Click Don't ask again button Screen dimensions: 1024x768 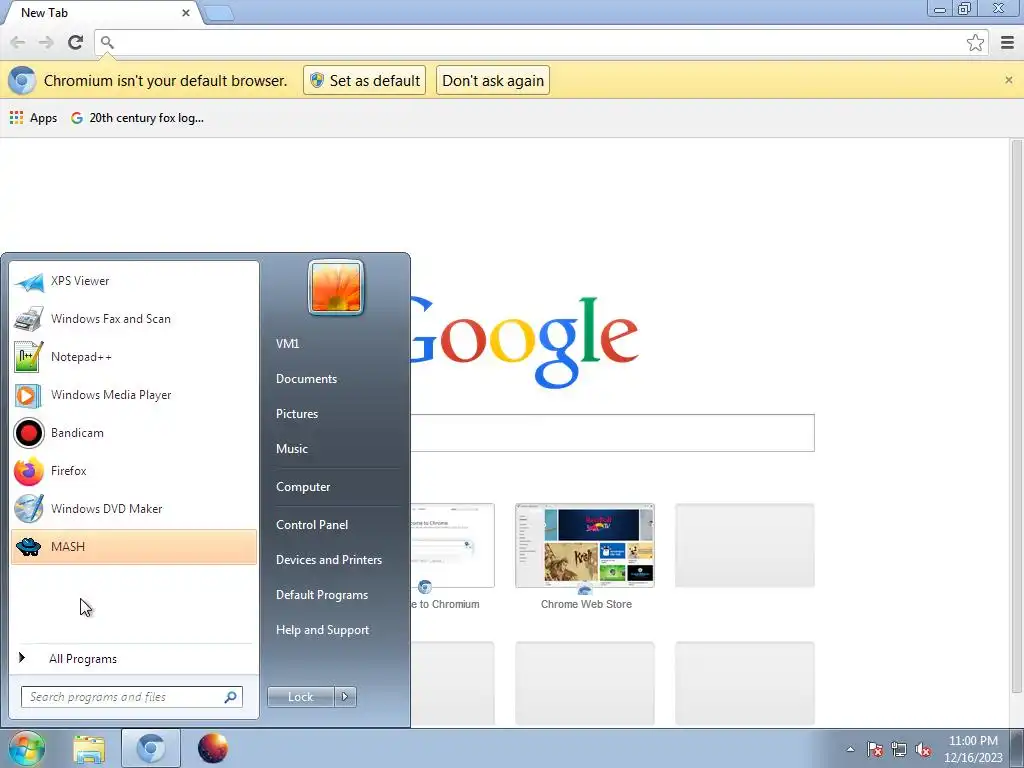click(492, 80)
